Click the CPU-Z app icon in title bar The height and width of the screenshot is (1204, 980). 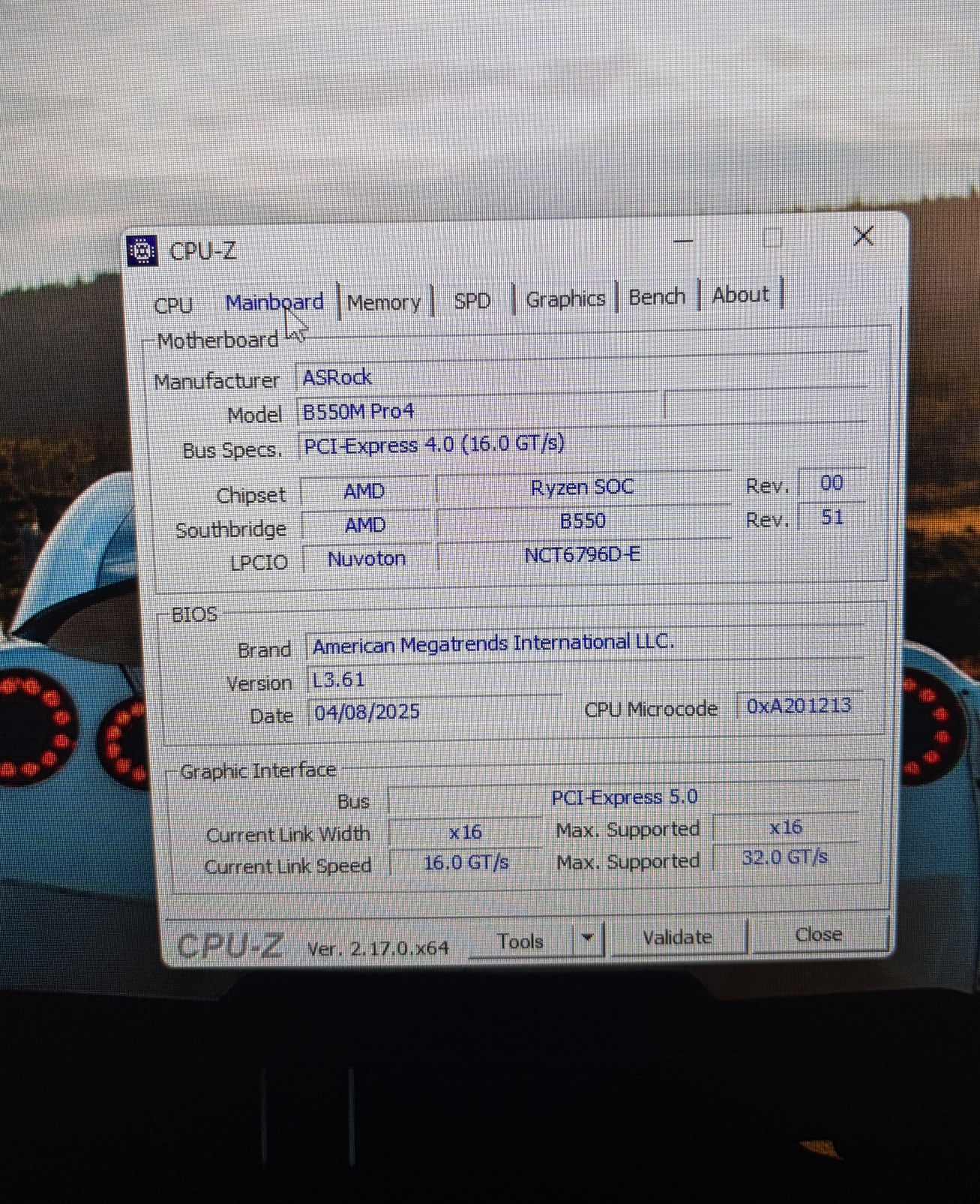(142, 251)
